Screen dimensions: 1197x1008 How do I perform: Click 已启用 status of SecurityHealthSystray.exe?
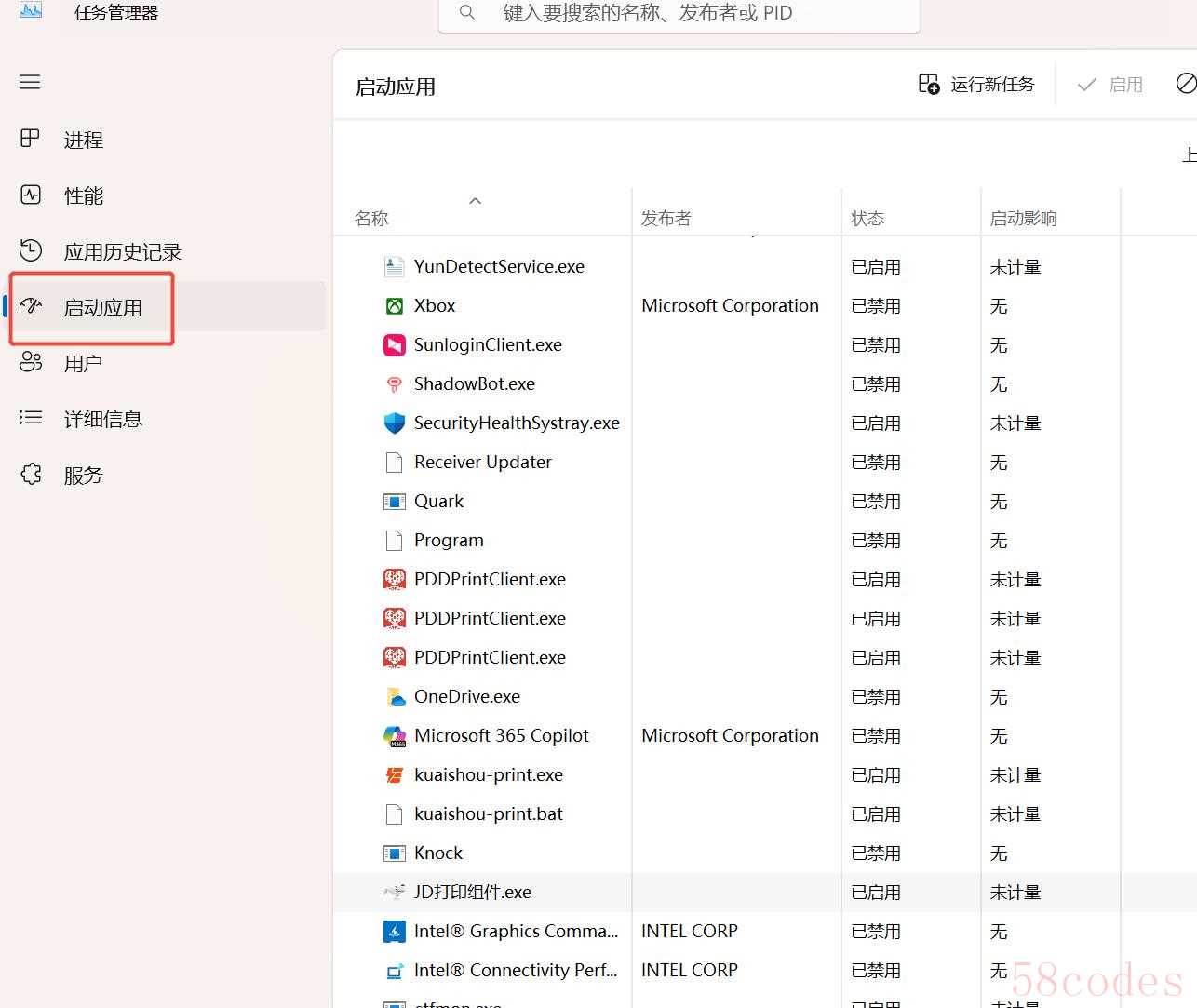coord(876,423)
